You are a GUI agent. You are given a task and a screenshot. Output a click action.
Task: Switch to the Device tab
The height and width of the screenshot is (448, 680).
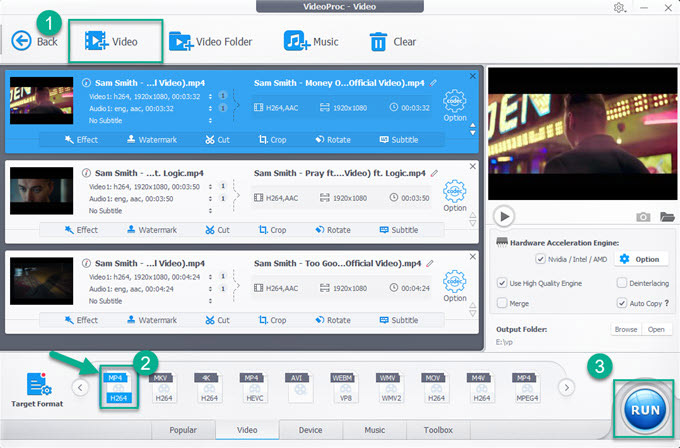pyautogui.click(x=311, y=430)
